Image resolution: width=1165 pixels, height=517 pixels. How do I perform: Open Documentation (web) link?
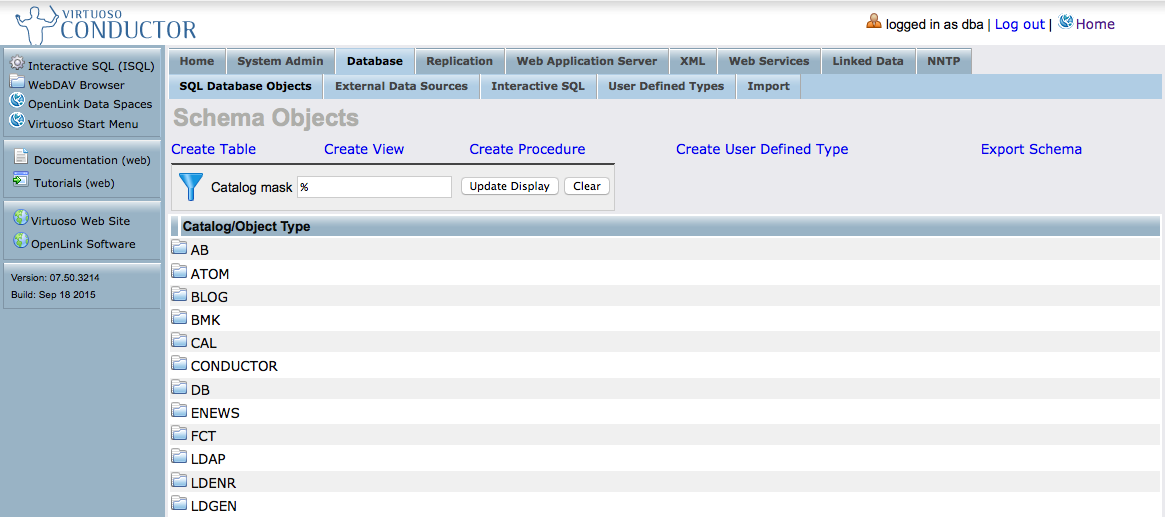[92, 160]
